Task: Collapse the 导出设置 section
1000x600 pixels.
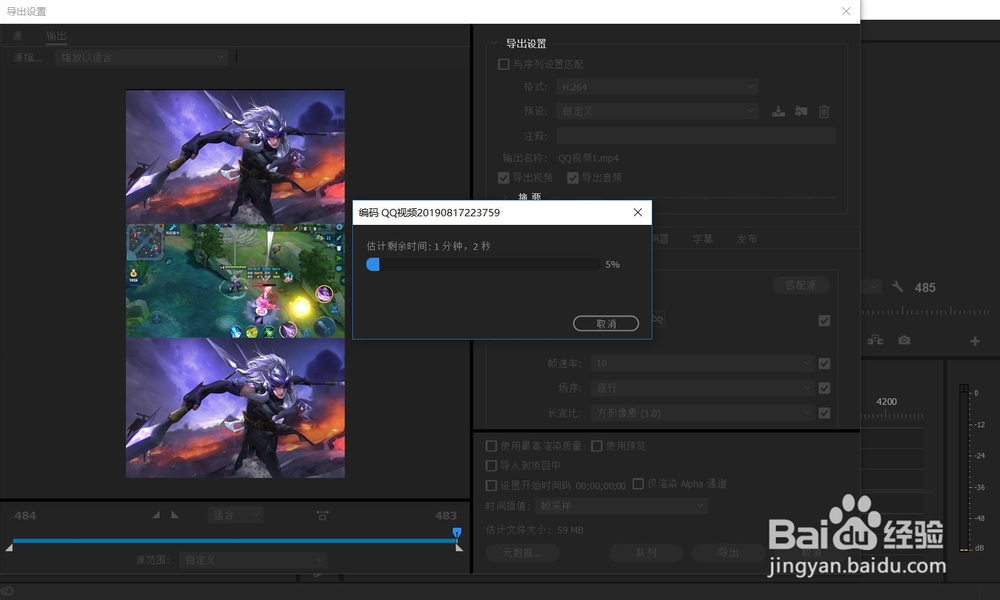Action: pos(494,43)
